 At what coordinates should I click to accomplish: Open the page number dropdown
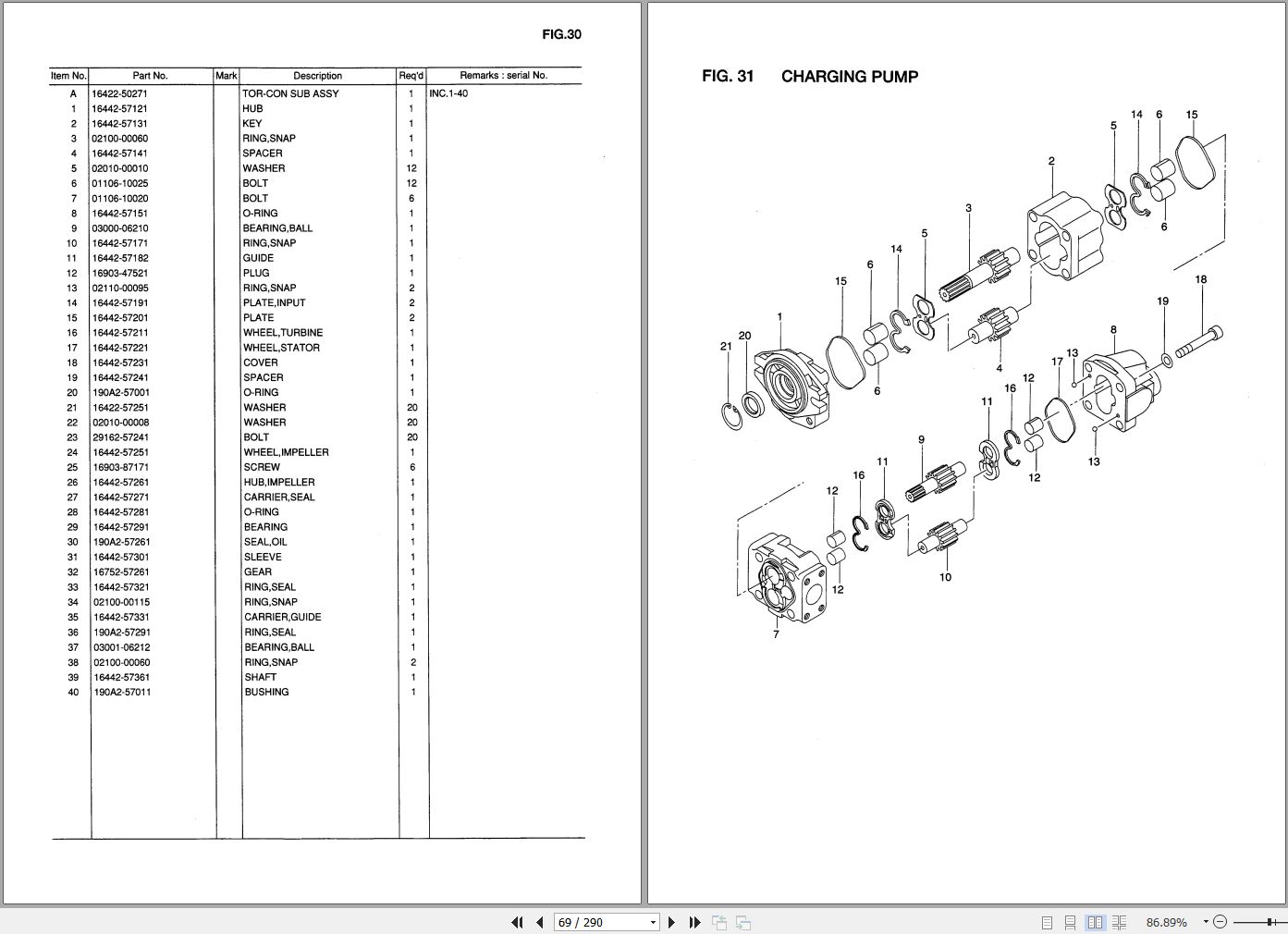click(652, 922)
